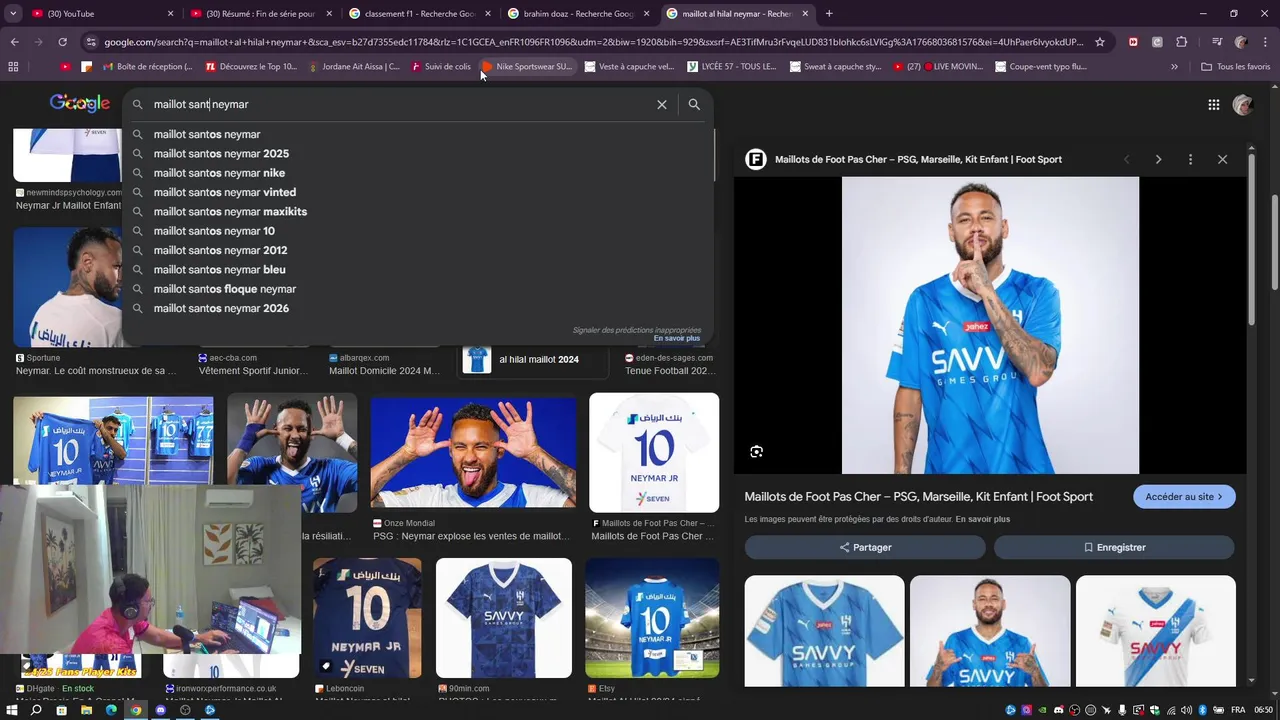Image resolution: width=1280 pixels, height=720 pixels.
Task: Search this image with Google Lens icon
Action: coord(757,452)
